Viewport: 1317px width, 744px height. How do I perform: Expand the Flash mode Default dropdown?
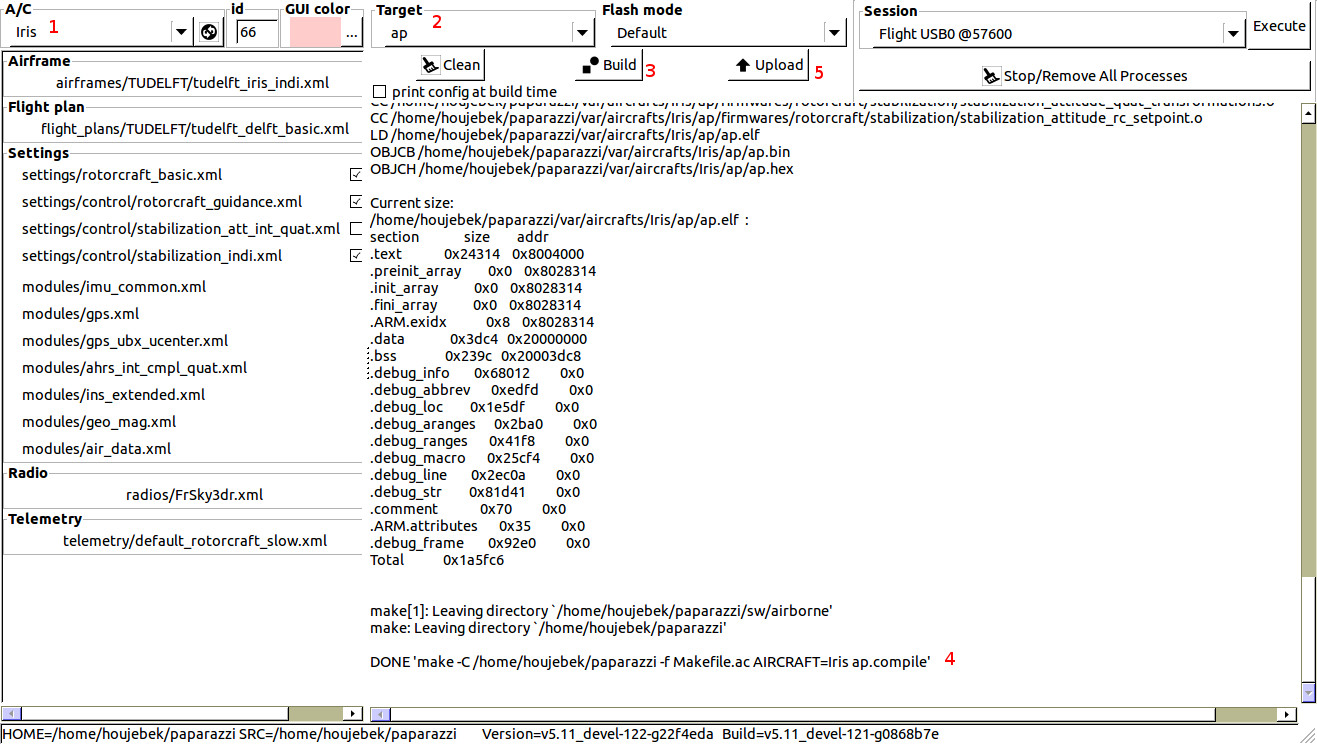point(836,32)
